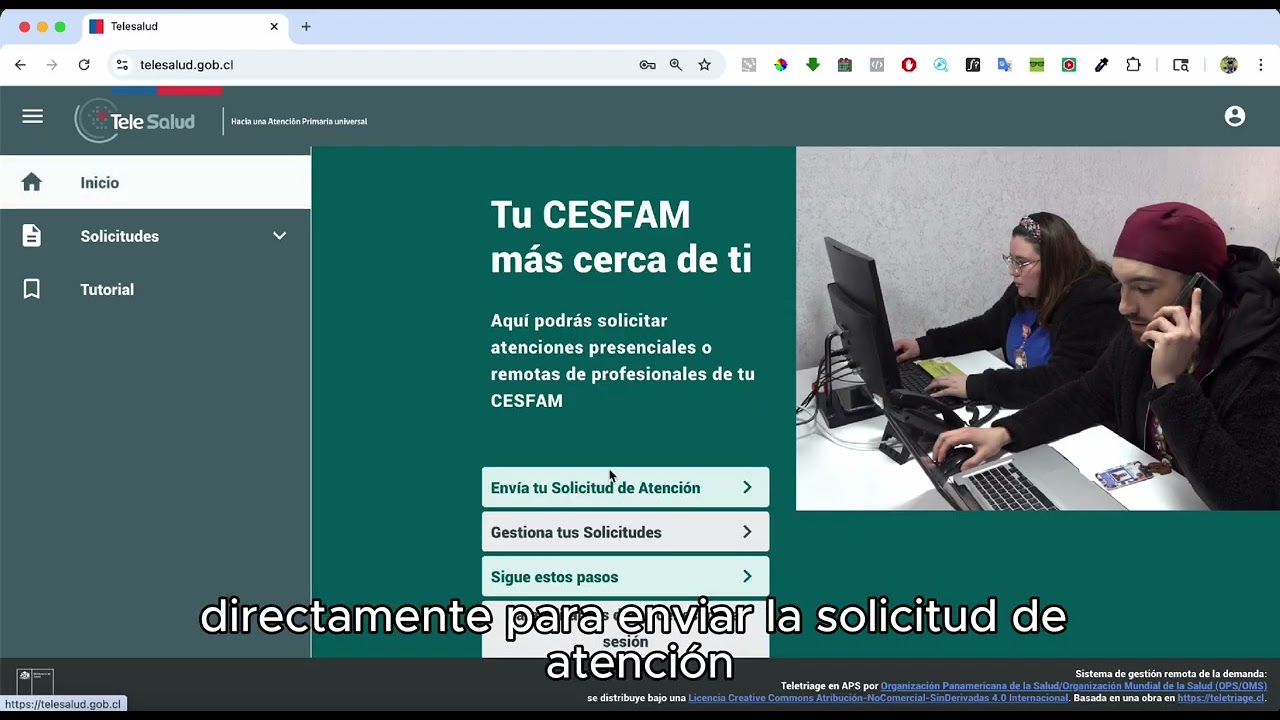Click the code brackets extension icon
The image size is (1280, 720).
(x=877, y=65)
